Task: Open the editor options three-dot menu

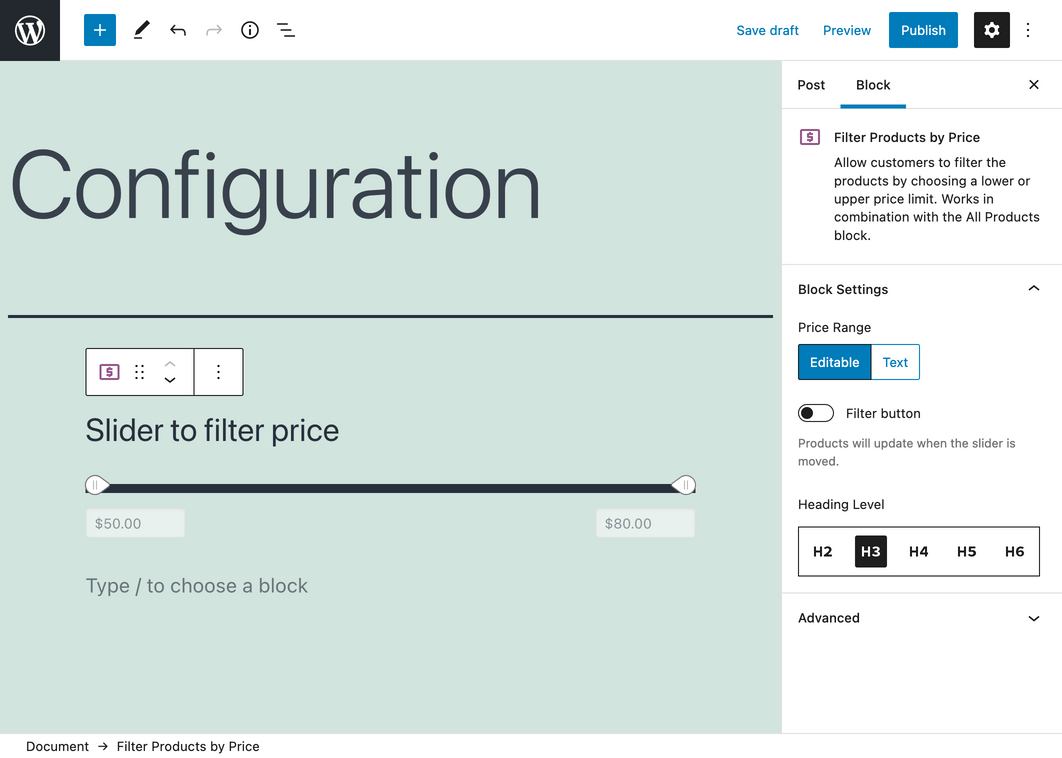Action: click(x=1028, y=30)
